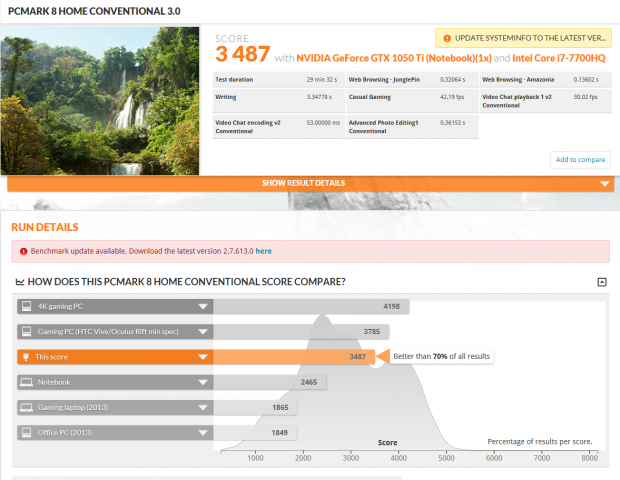Screen dimensions: 620x480
Task: Click the desktop icon on the Office PC (2013) row
Action: click(26, 433)
